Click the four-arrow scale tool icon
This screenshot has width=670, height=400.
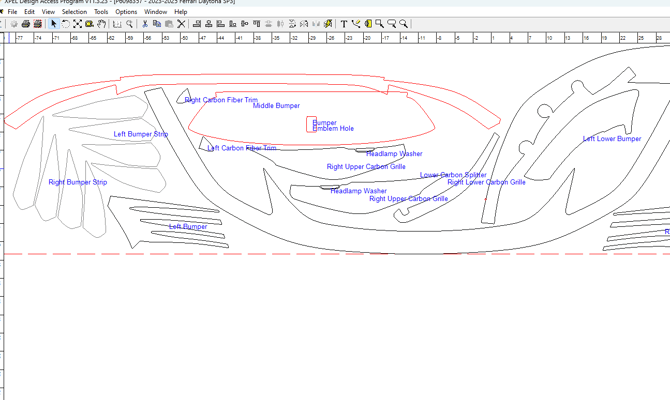click(x=78, y=24)
